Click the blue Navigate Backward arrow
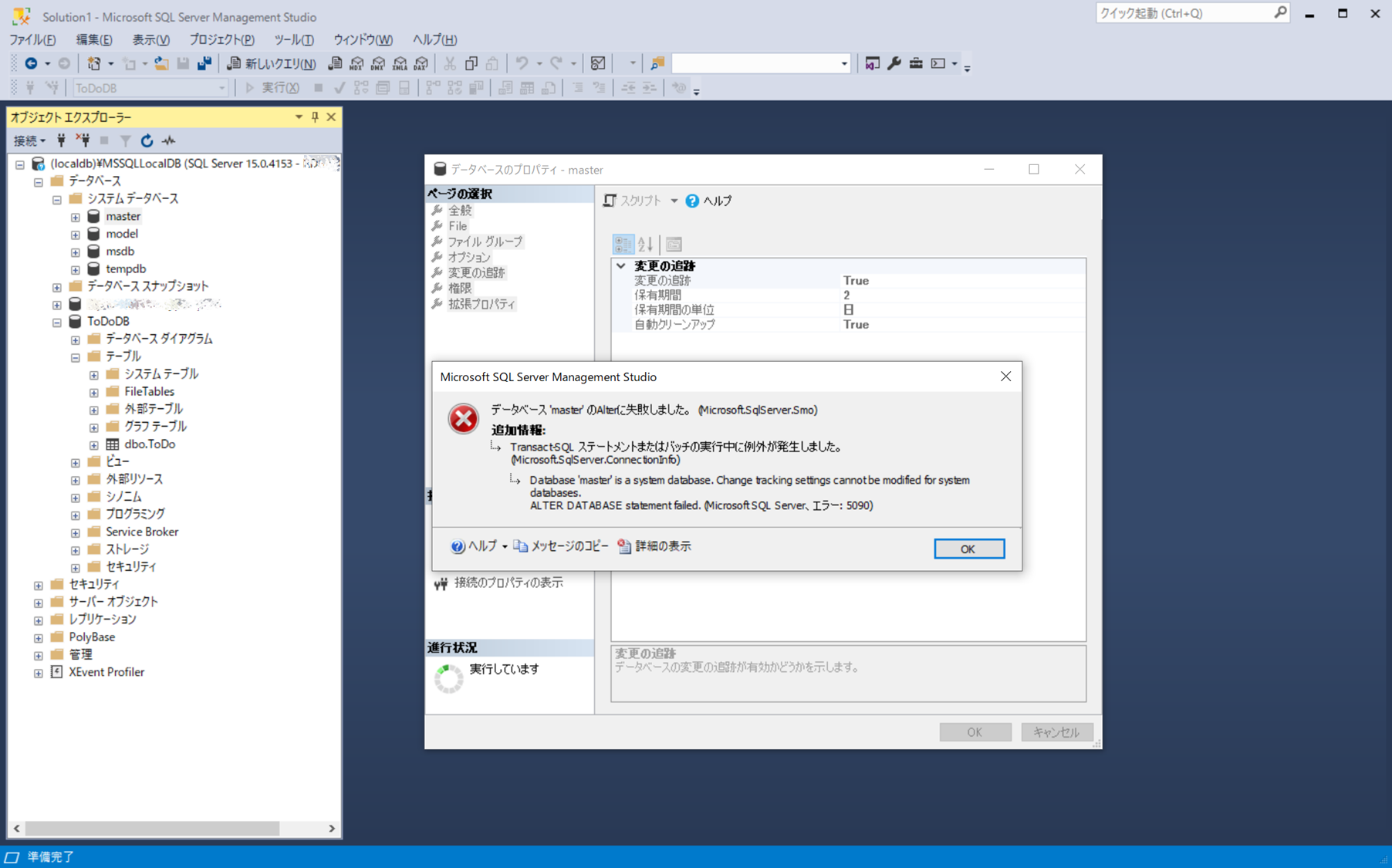The width and height of the screenshot is (1392, 868). (31, 63)
